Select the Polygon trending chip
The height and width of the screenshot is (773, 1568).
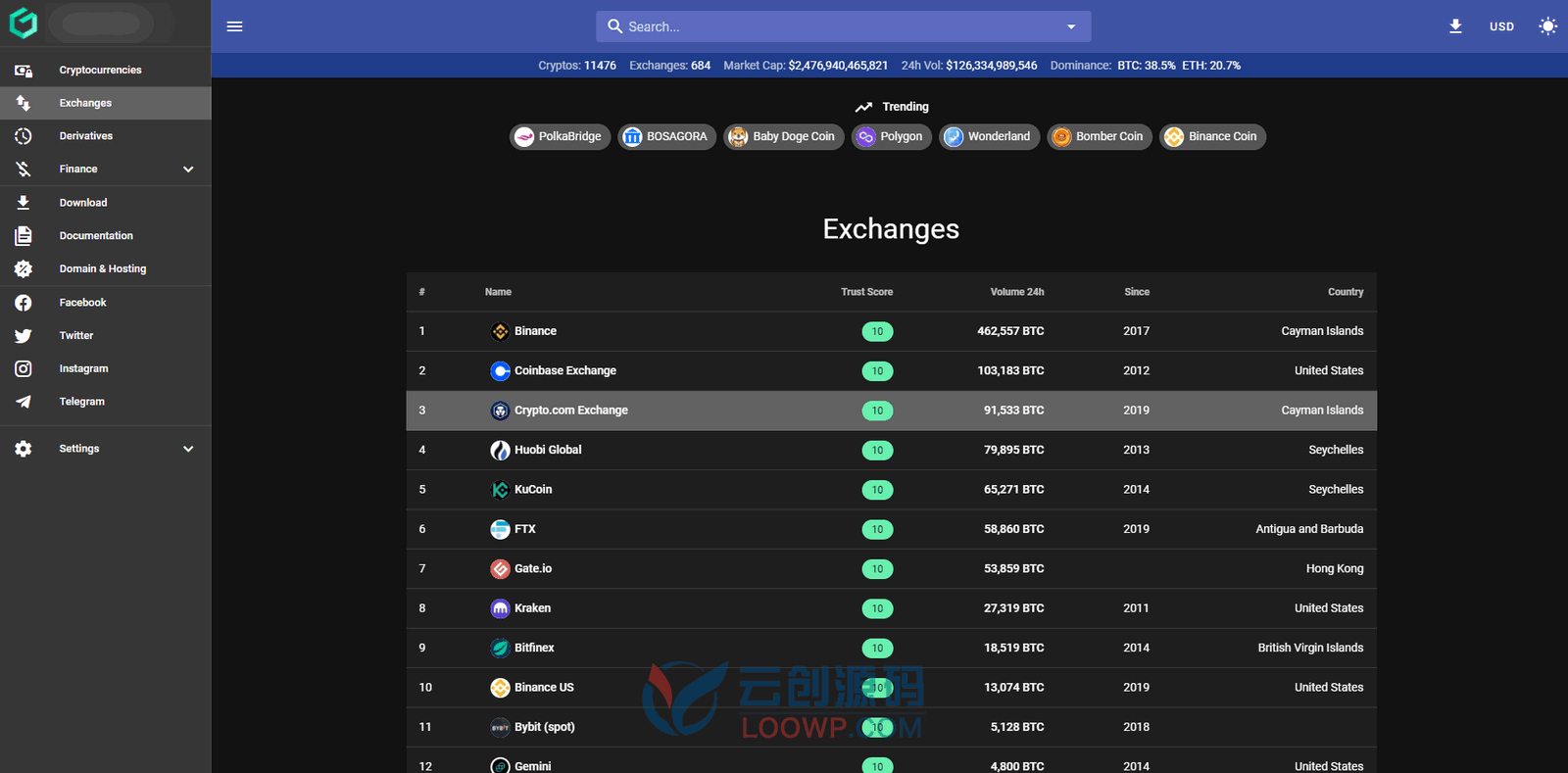click(891, 136)
